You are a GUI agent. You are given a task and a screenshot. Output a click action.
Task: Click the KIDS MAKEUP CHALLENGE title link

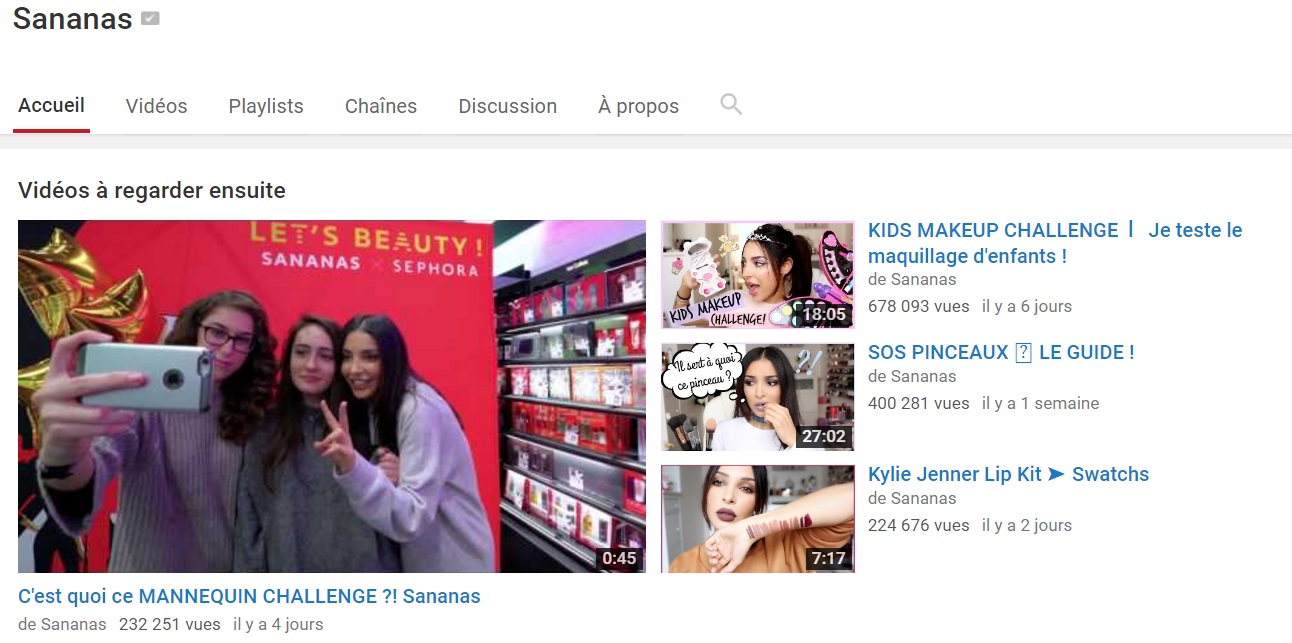1055,243
